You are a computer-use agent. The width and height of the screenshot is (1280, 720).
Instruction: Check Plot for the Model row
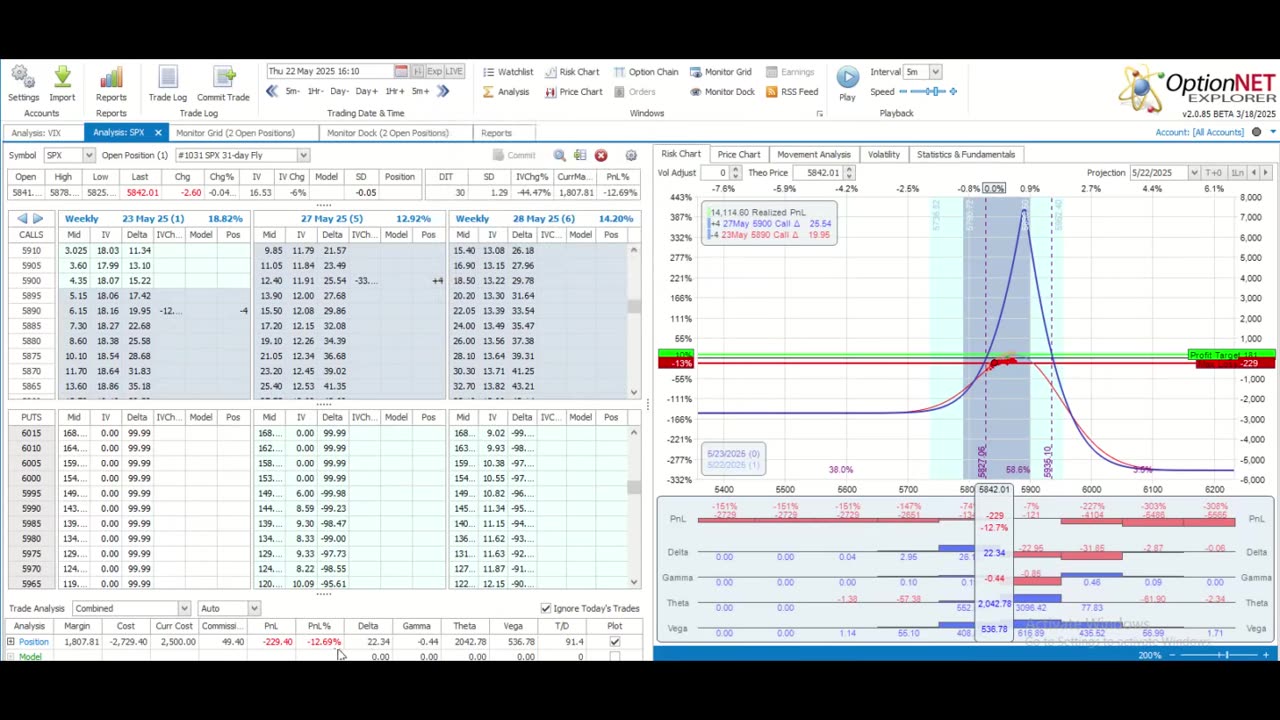[614, 657]
